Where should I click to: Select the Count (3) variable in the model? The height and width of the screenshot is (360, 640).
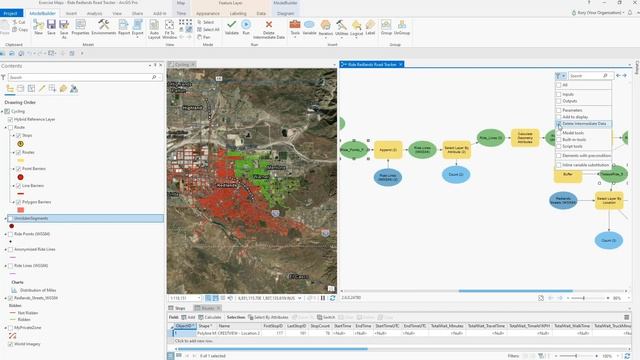coord(609,240)
